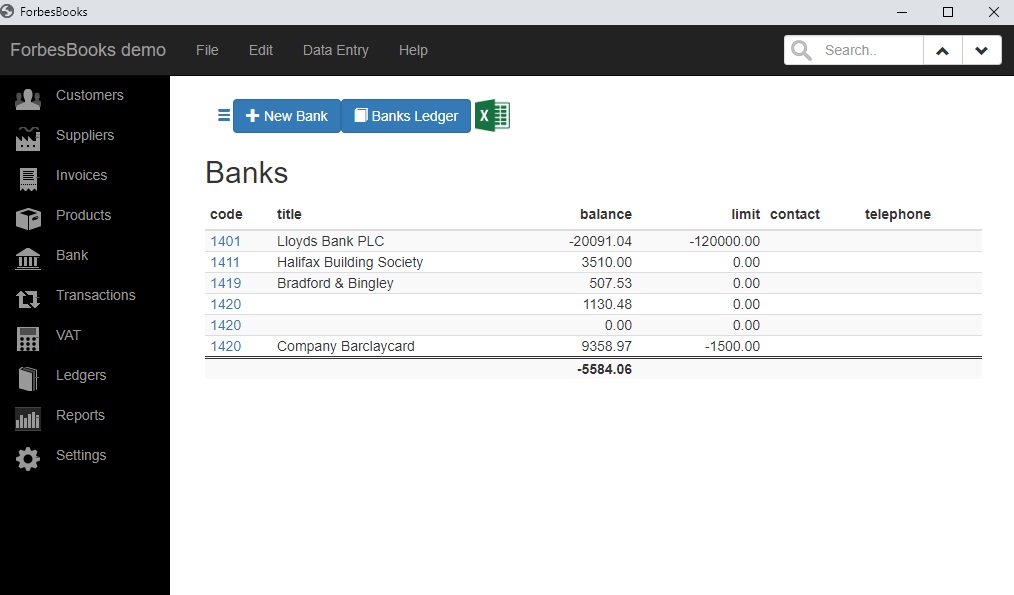Click the -120000.00 limit value
The height and width of the screenshot is (595, 1014).
pyautogui.click(x=724, y=241)
